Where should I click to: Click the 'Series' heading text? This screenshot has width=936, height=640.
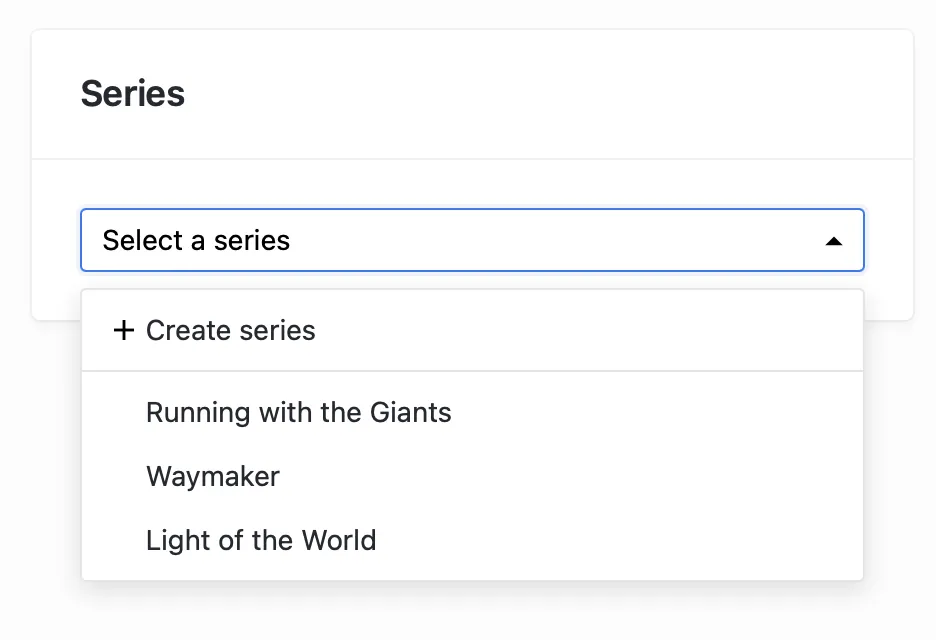(133, 94)
